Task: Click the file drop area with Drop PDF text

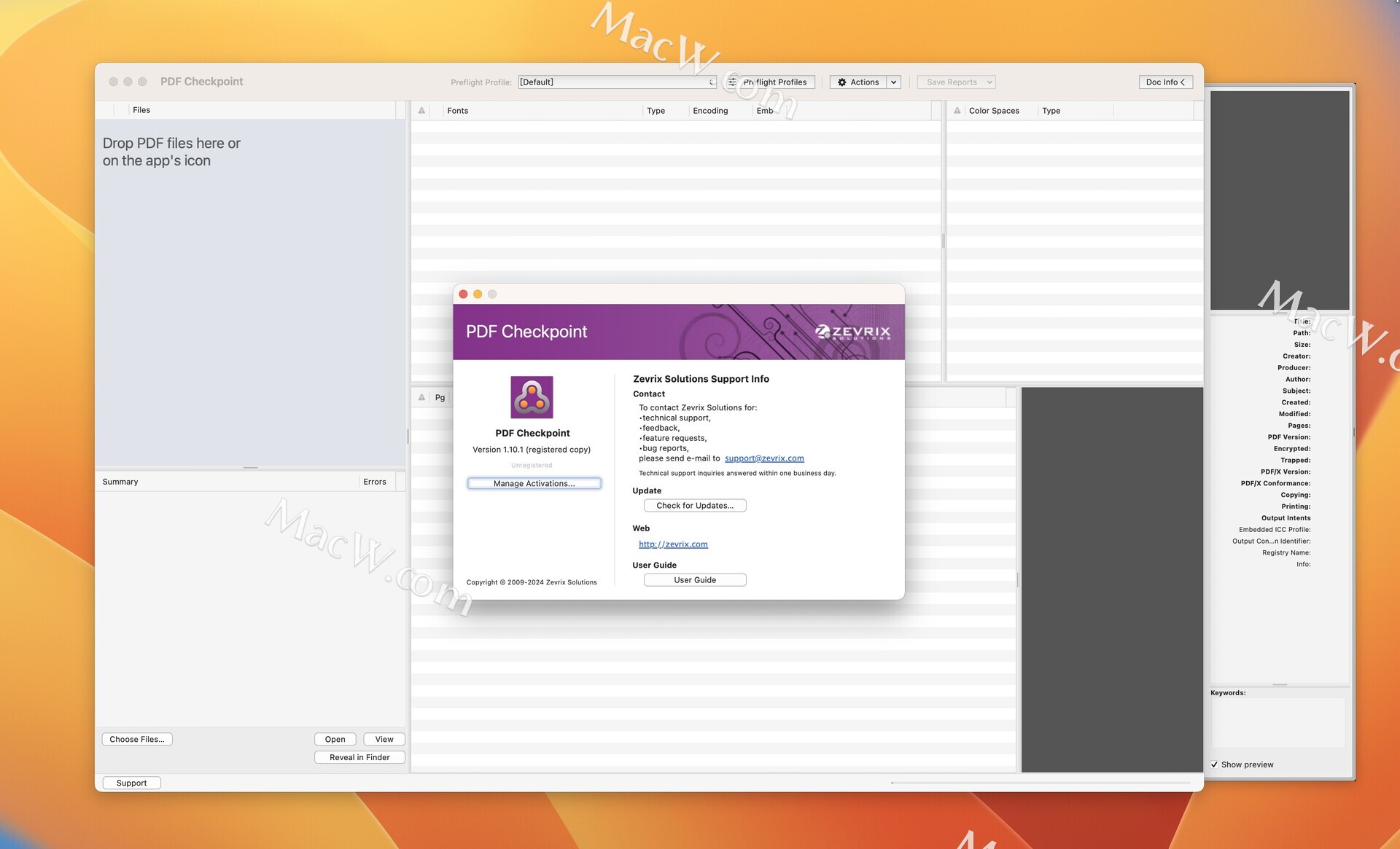Action: (x=250, y=293)
